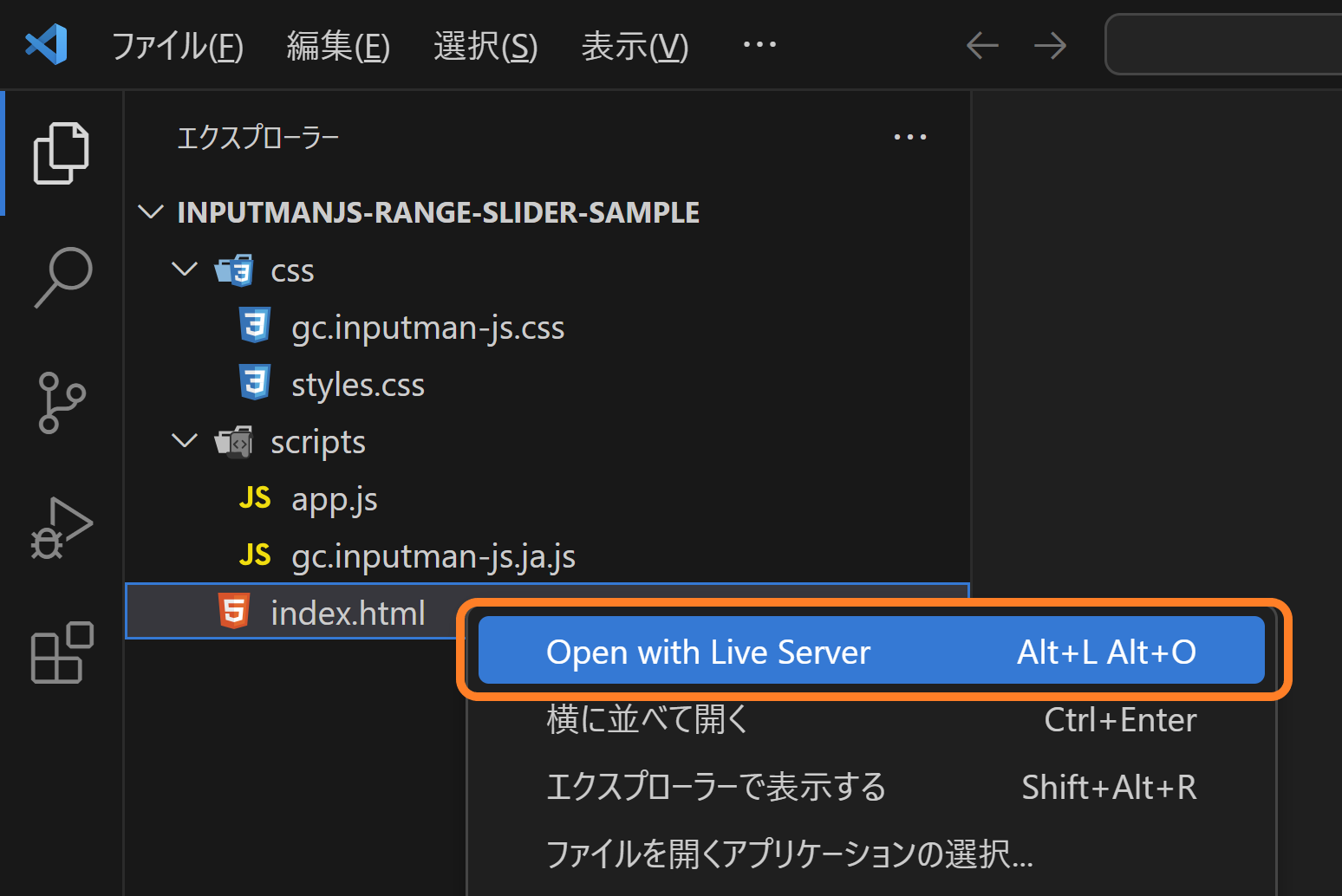The height and width of the screenshot is (896, 1342).
Task: Open Explorer panel more actions ellipsis
Action: 910,137
